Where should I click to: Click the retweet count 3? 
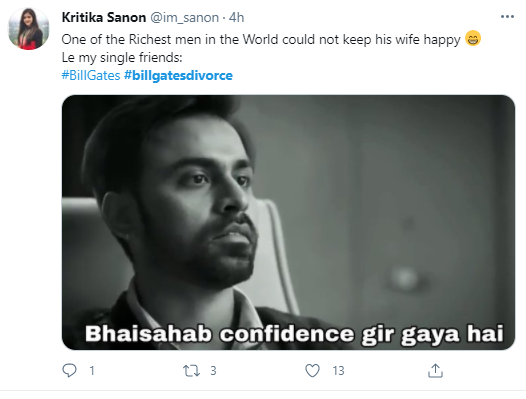tap(213, 371)
